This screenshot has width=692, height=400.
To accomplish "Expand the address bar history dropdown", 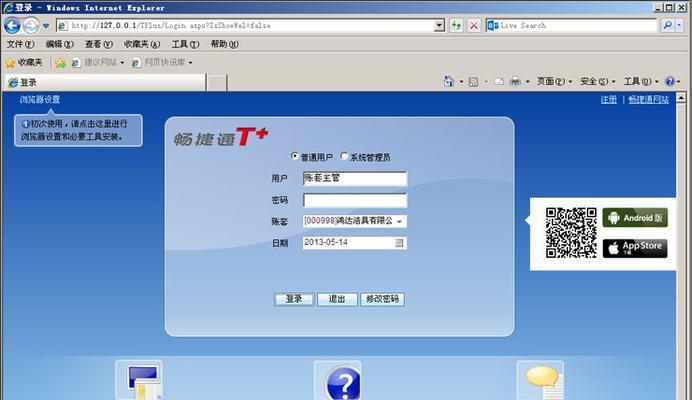I will pyautogui.click(x=439, y=26).
